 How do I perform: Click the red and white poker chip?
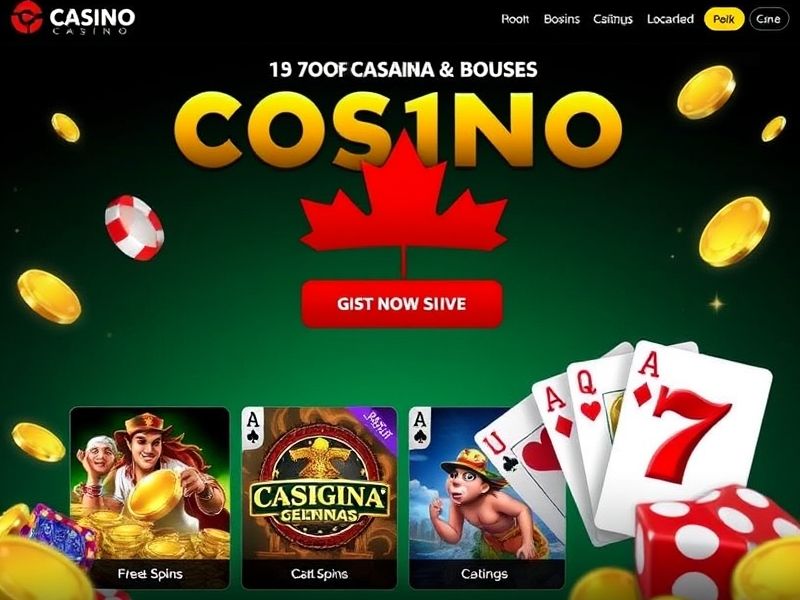[x=134, y=228]
